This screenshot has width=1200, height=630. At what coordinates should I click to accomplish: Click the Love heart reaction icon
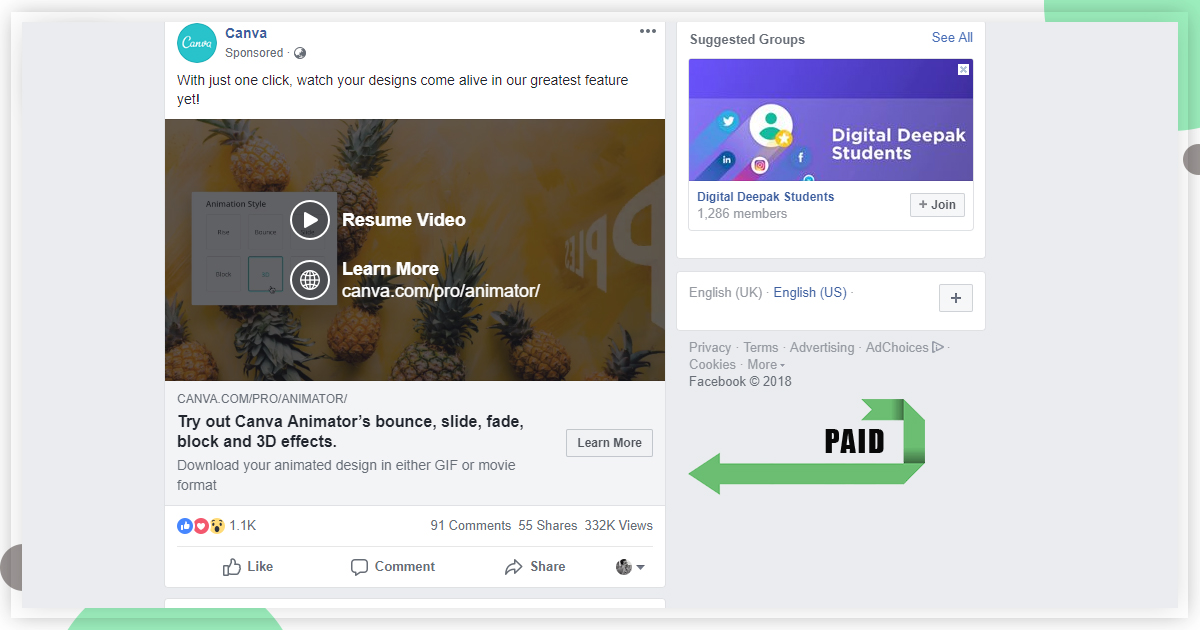pyautogui.click(x=200, y=525)
